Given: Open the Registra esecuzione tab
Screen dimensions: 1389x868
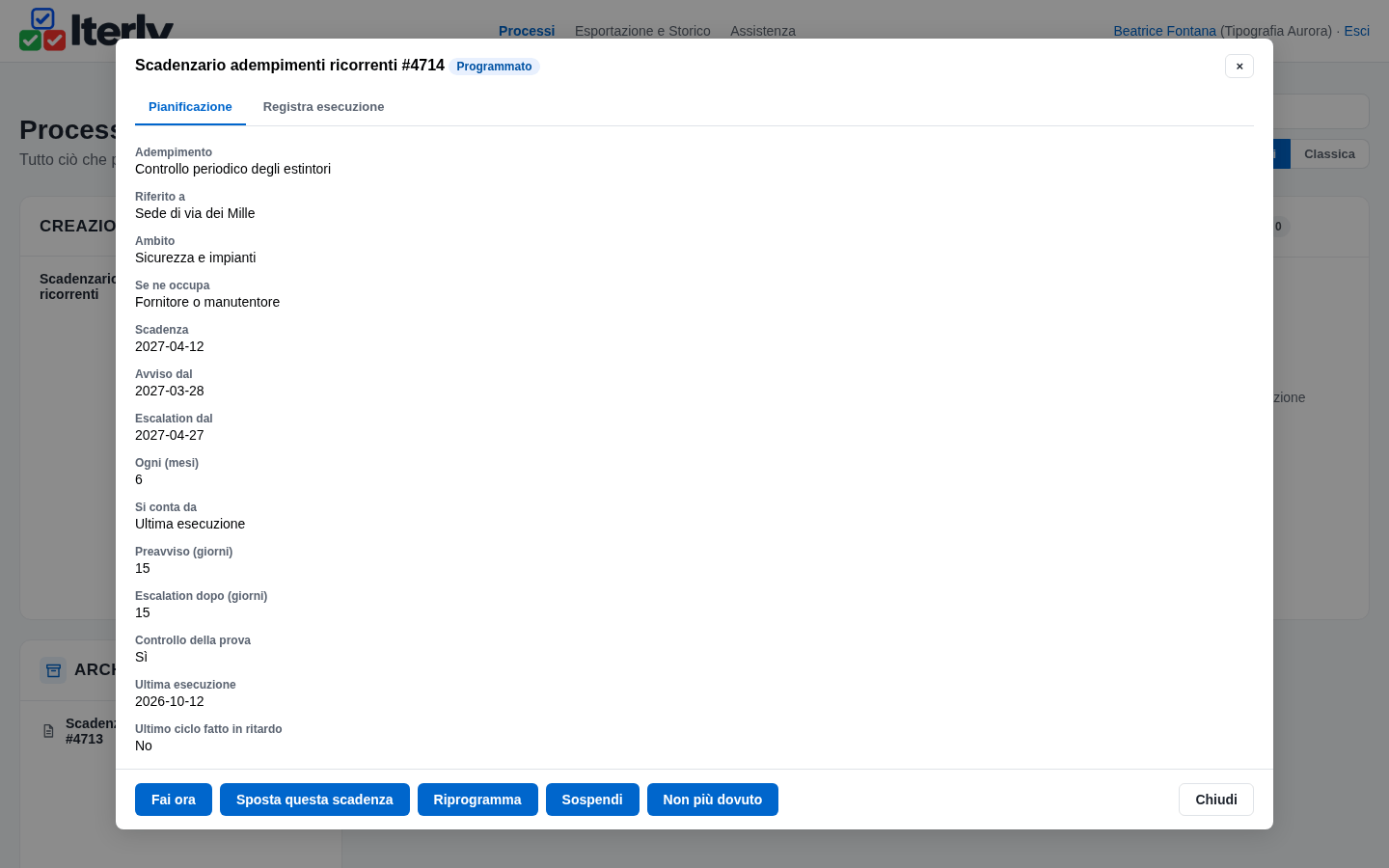Looking at the screenshot, I should 323,107.
